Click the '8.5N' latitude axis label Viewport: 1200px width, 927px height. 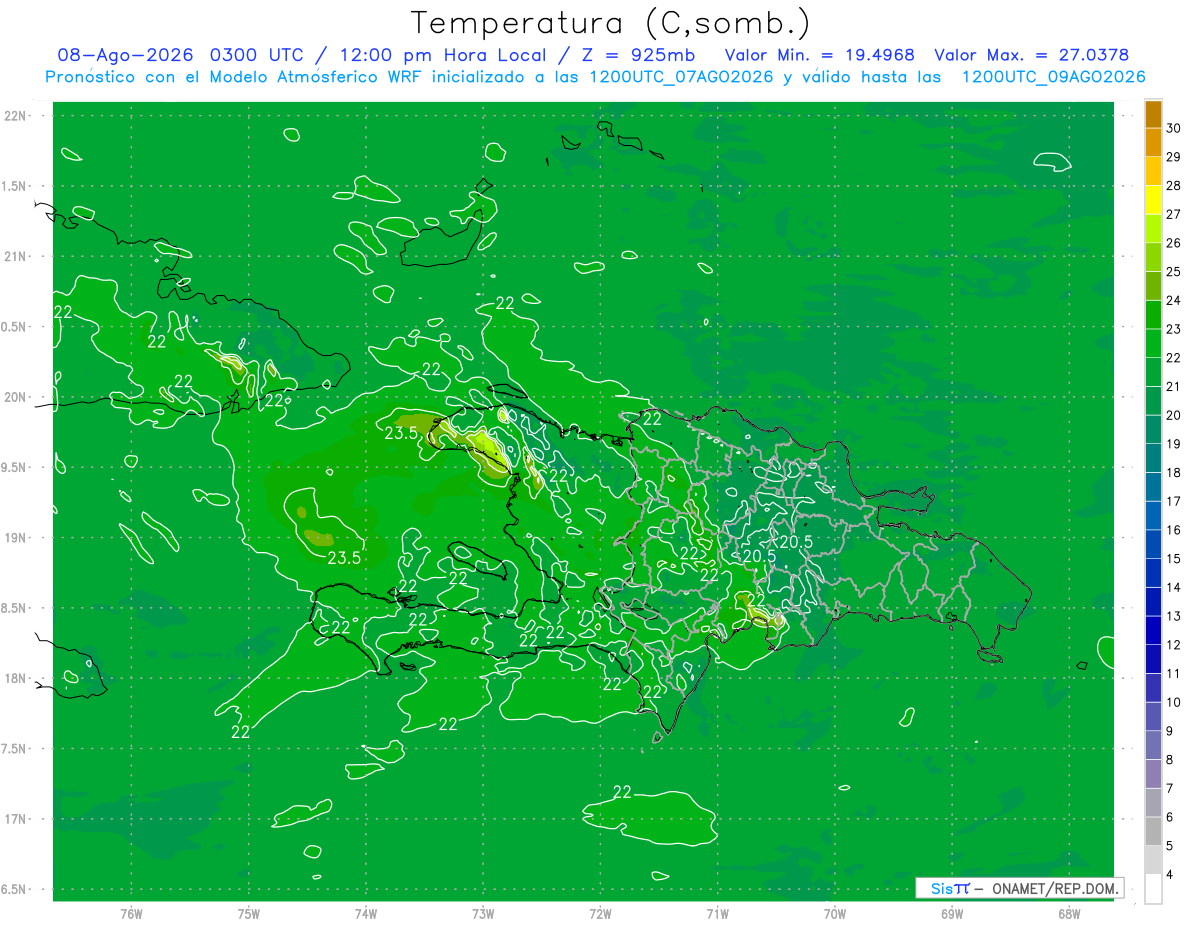(15, 608)
